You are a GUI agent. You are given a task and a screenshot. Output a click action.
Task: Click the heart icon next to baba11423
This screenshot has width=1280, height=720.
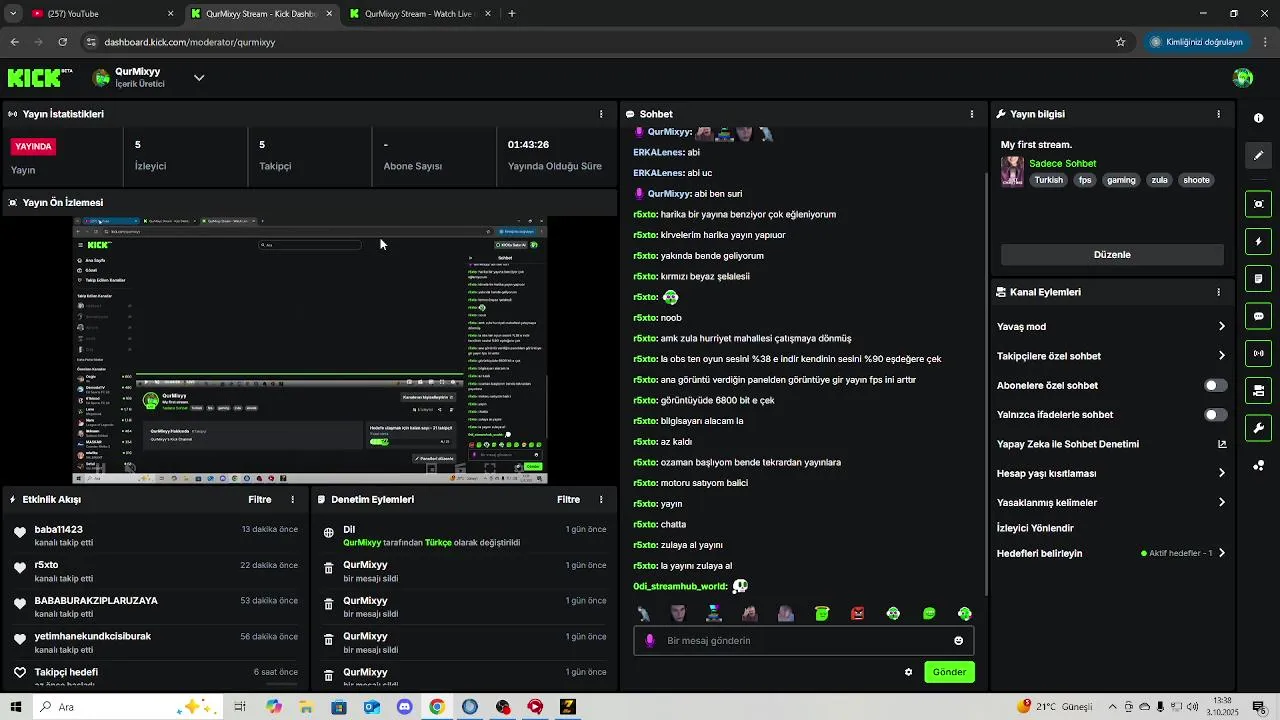[x=20, y=532]
